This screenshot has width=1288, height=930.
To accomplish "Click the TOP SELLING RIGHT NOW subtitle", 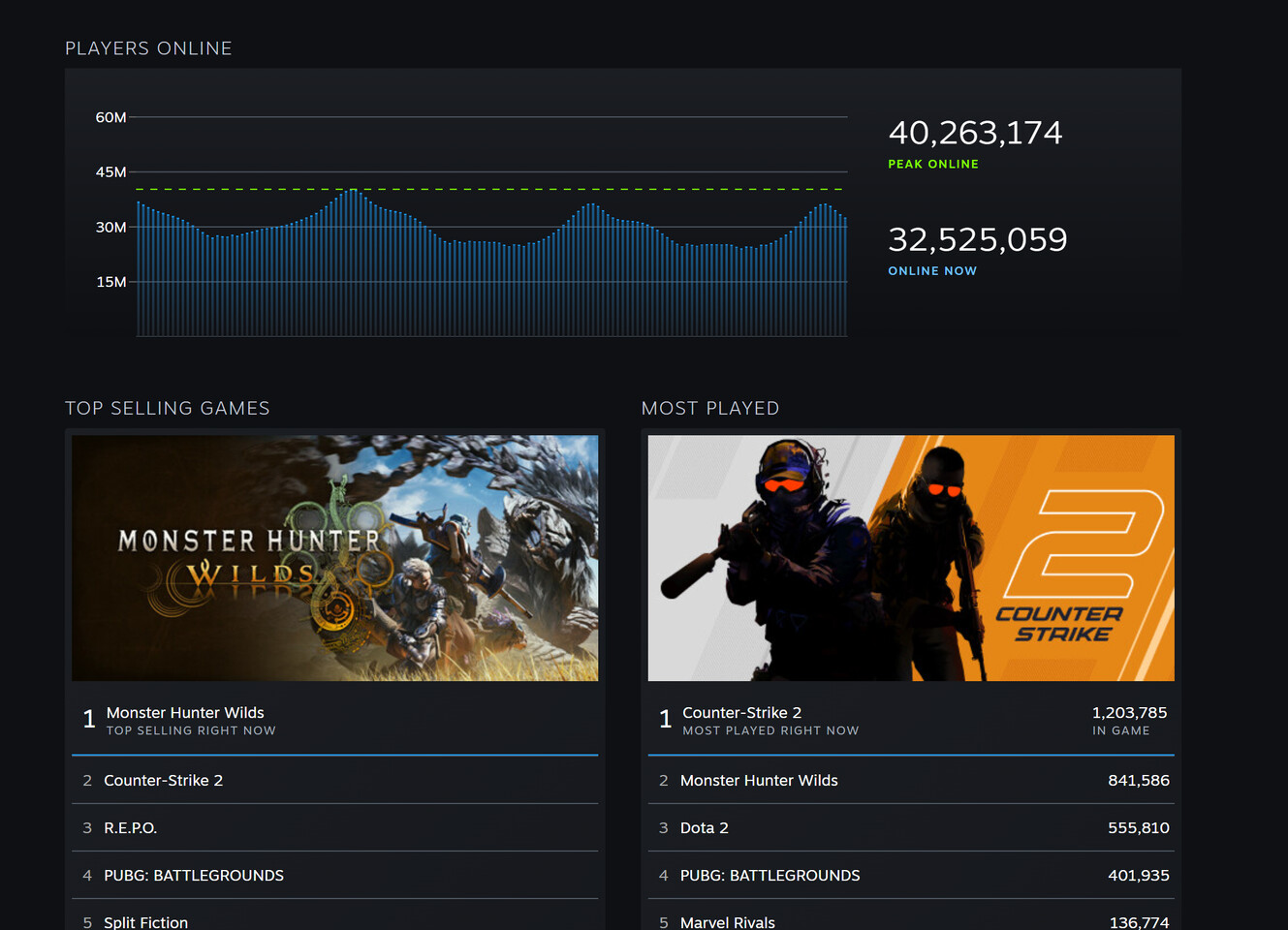I will point(191,730).
